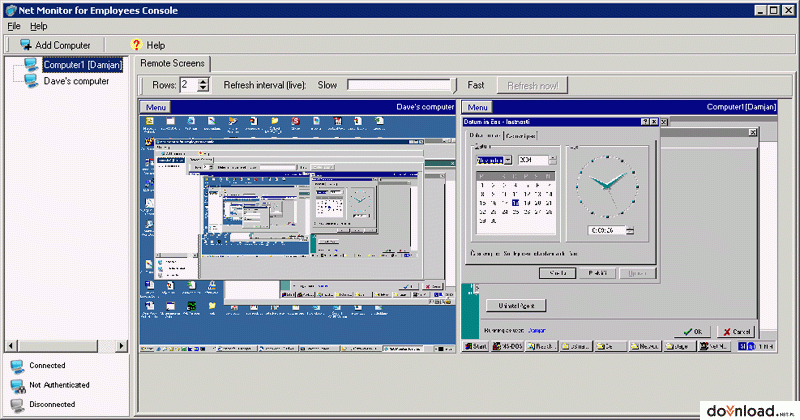The width and height of the screenshot is (800, 420).
Task: Click the shield icon in the title bar
Action: [x=10, y=10]
